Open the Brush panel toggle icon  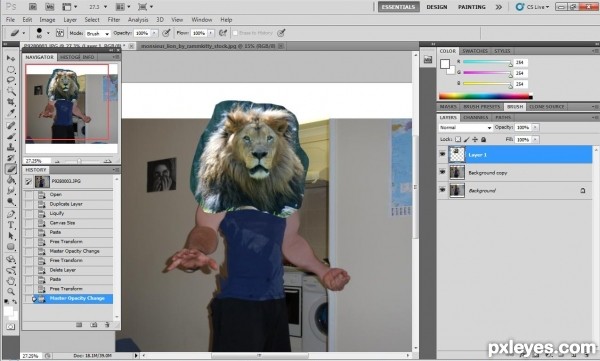click(x=60, y=33)
